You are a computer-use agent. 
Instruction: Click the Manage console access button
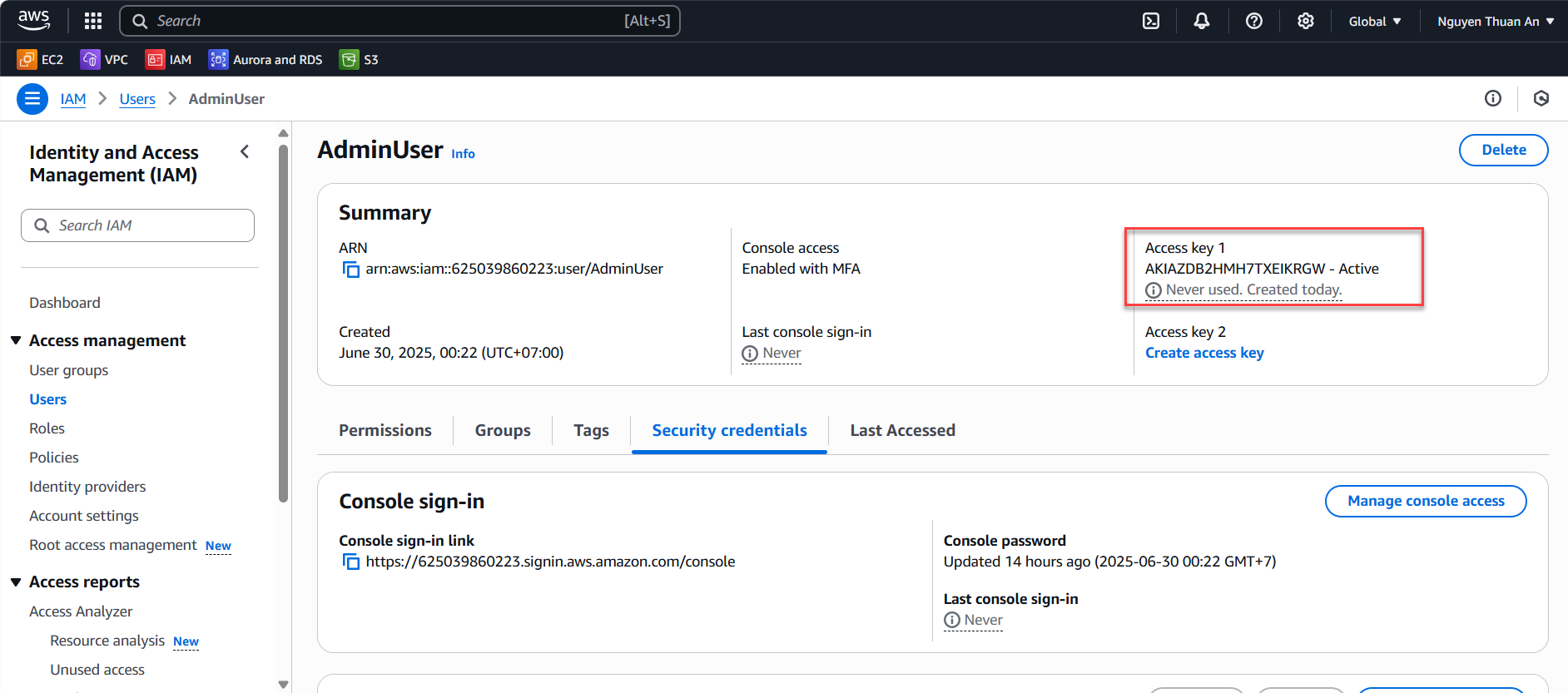1425,501
